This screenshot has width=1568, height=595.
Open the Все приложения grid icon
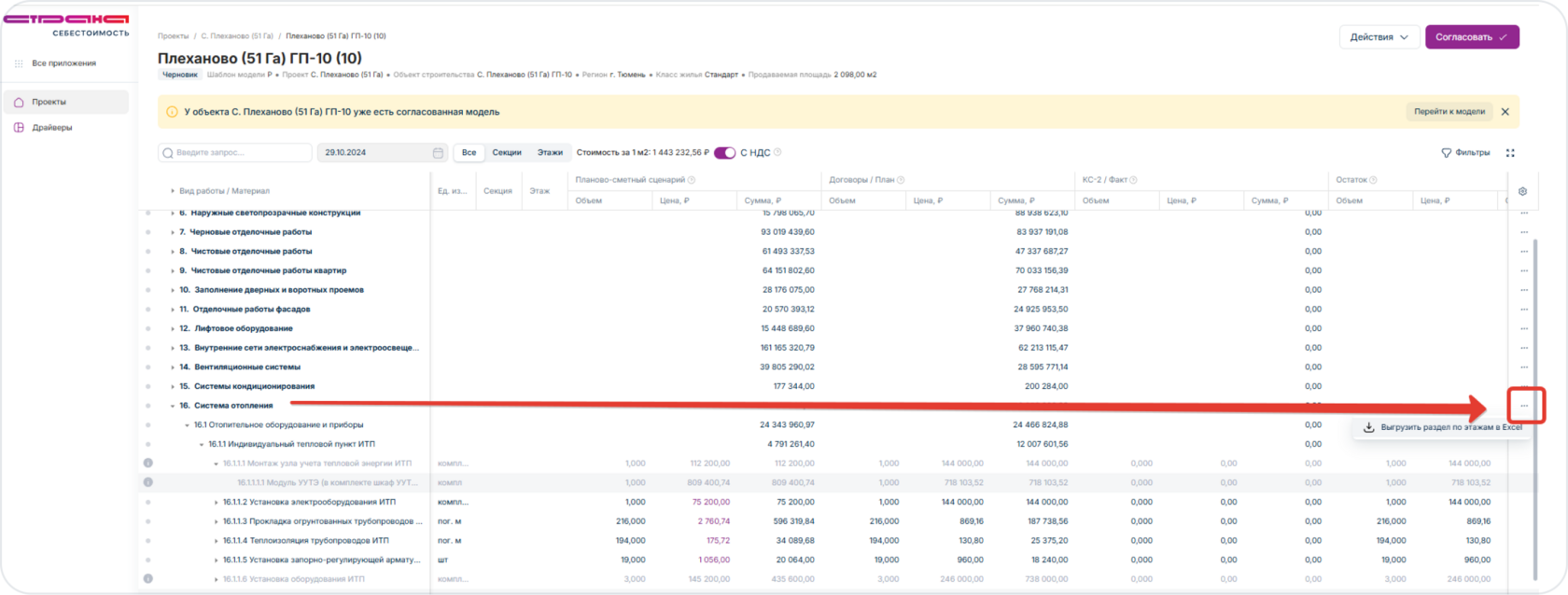point(19,63)
